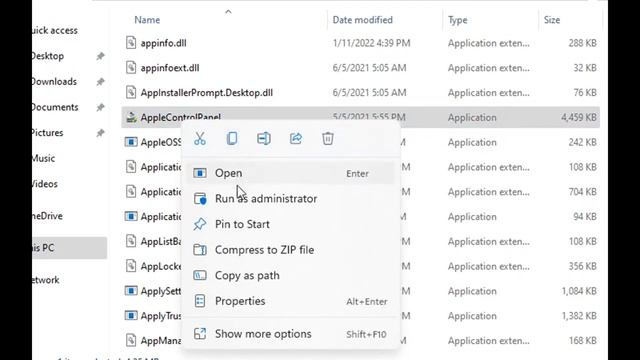
Task: Toggle sort direction arrow above the Name column
Action: tap(228, 12)
